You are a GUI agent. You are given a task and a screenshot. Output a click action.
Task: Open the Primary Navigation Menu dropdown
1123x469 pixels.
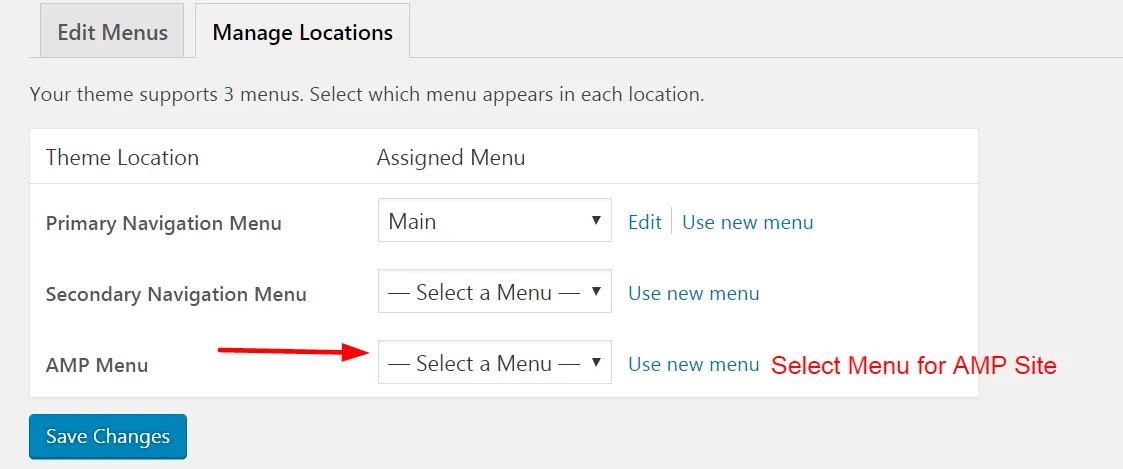point(495,221)
